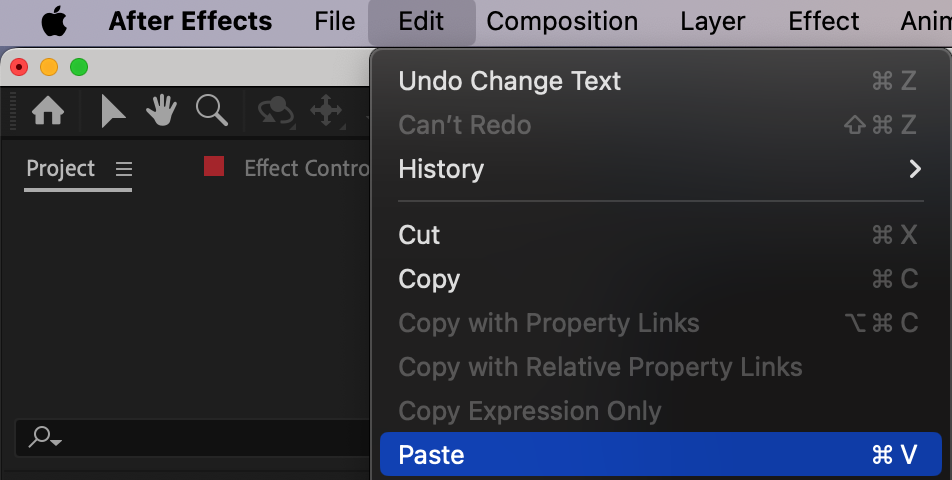Click the search magnifier dropdown in Project panel
The height and width of the screenshot is (480, 952).
(45, 438)
